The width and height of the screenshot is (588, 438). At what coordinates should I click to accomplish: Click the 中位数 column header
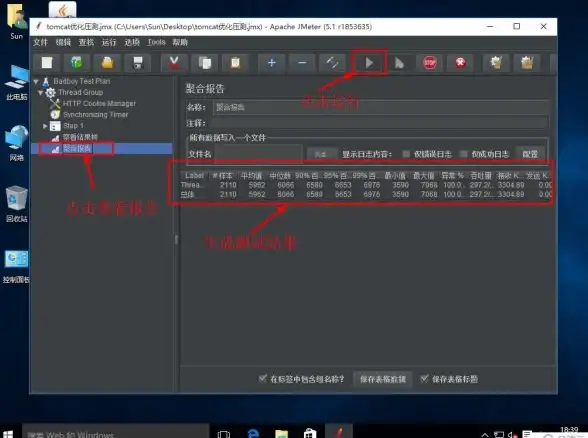(280, 175)
